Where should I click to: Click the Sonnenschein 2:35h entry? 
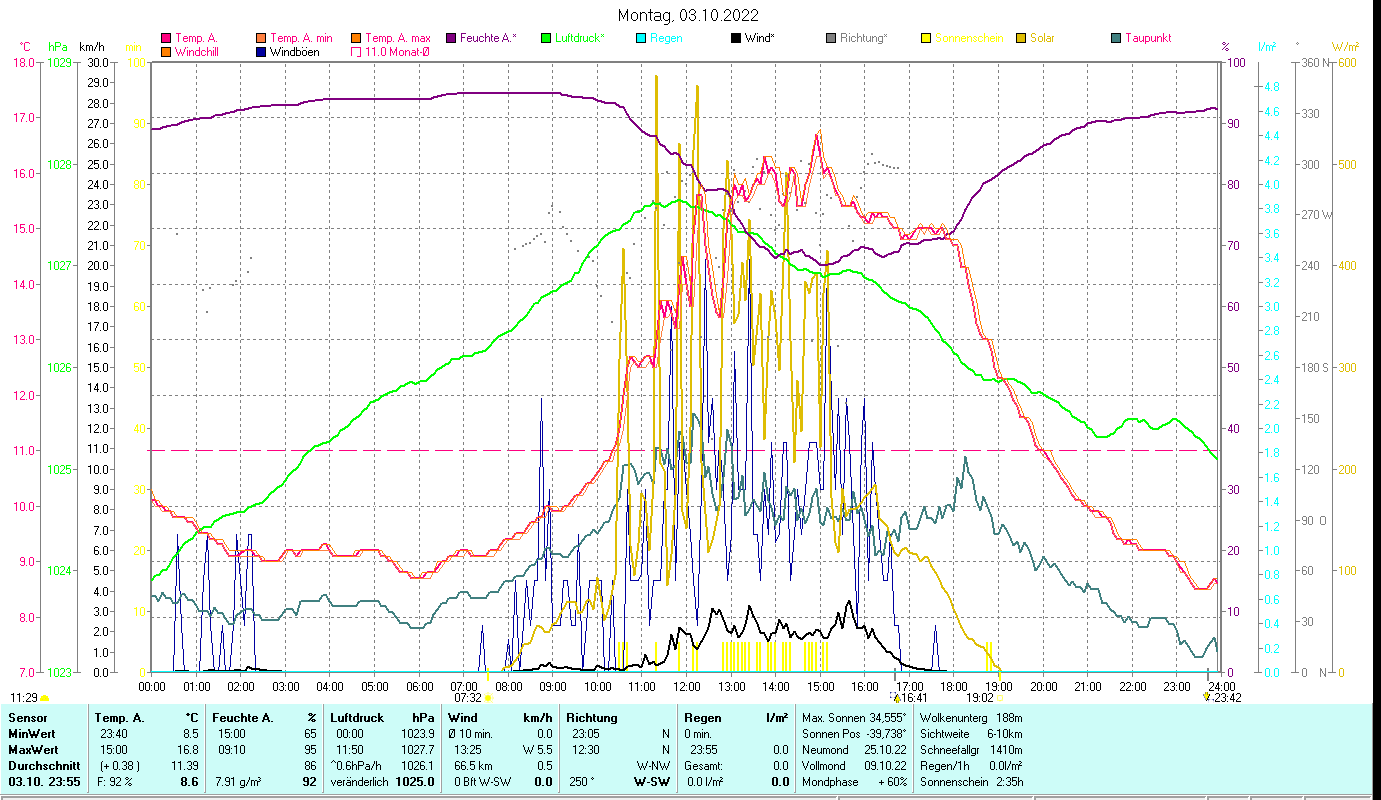pyautogui.click(x=972, y=782)
